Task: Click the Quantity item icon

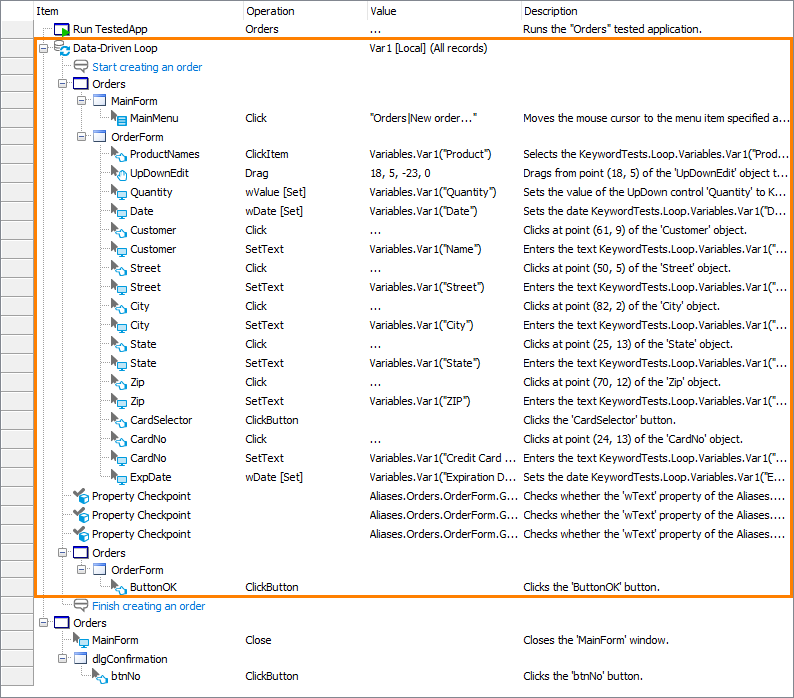Action: coord(119,192)
